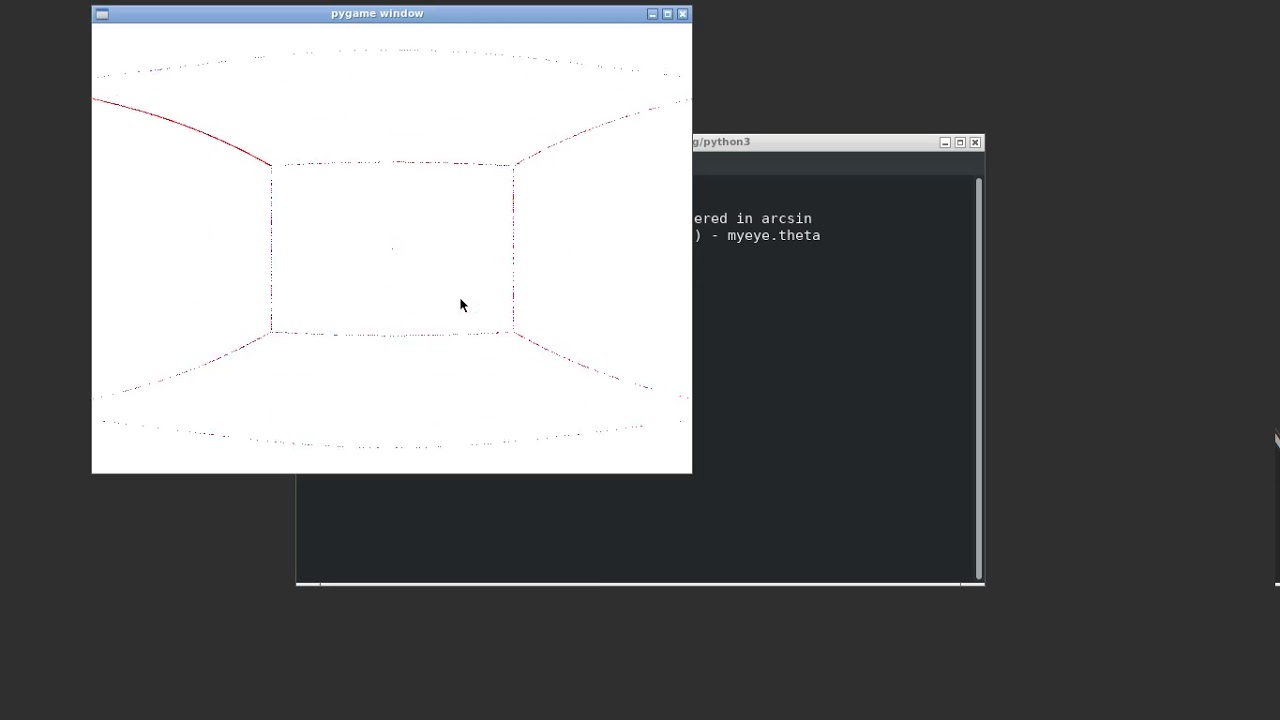The height and width of the screenshot is (720, 1280).
Task: Click the pygame window title bar text
Action: click(377, 14)
